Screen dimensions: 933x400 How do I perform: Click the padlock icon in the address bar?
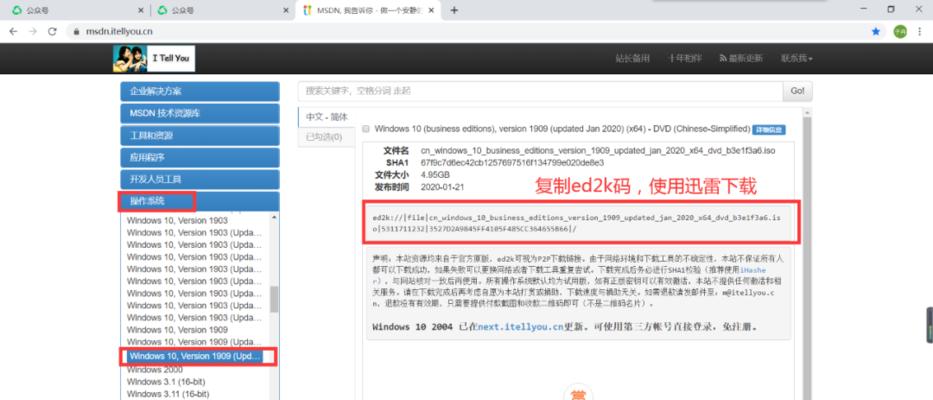point(76,32)
